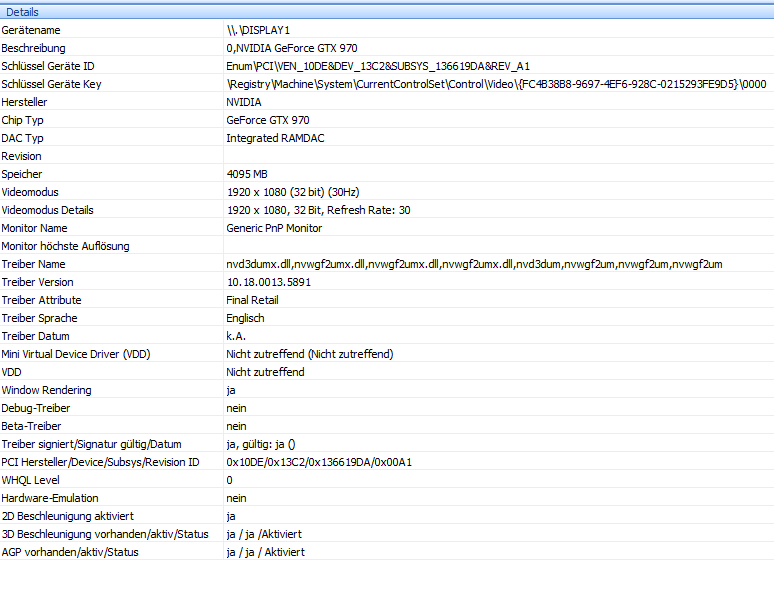
Task: Click the Monitor höchste Auflösung label
Action: click(65, 246)
